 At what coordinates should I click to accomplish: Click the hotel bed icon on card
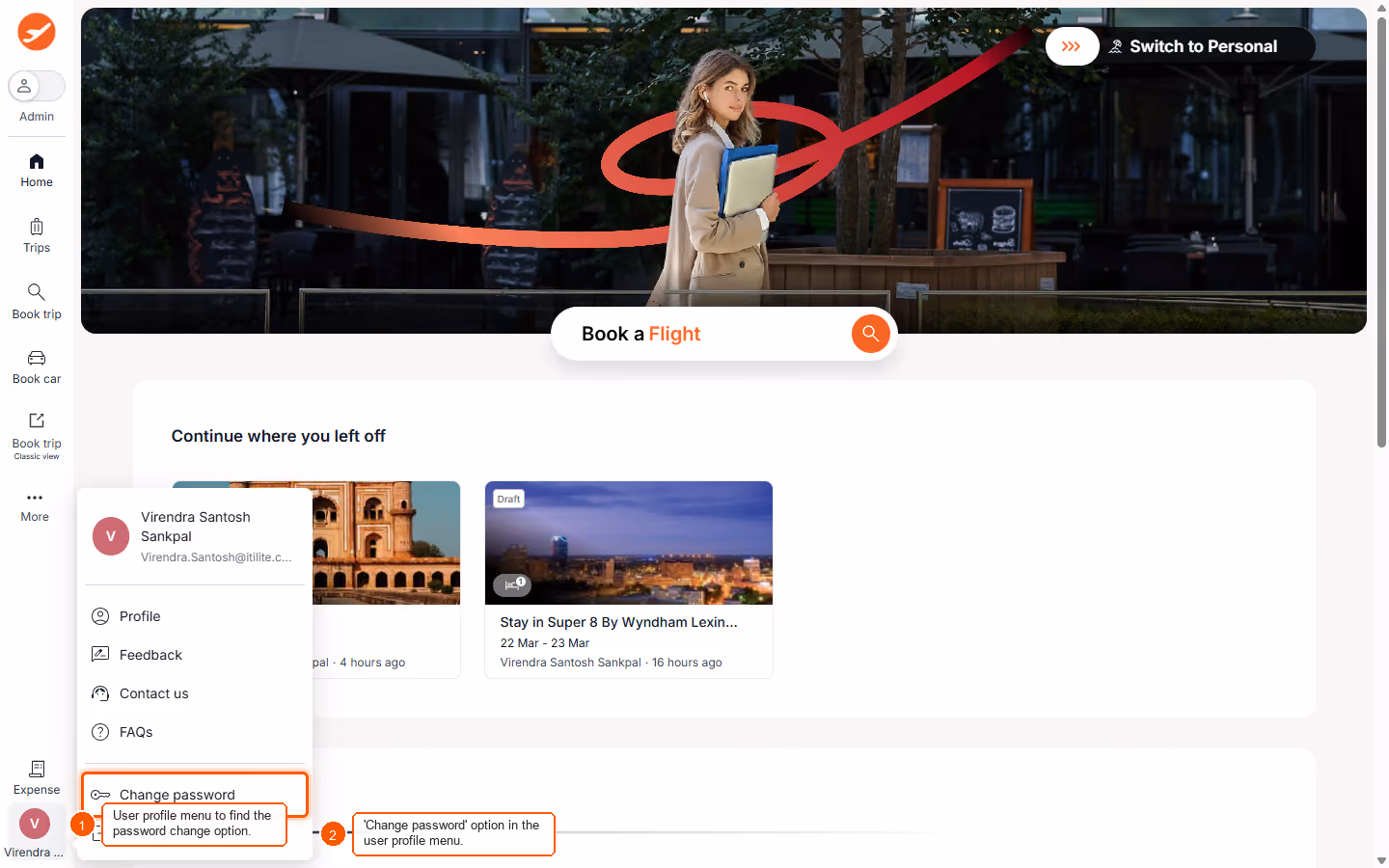(512, 584)
